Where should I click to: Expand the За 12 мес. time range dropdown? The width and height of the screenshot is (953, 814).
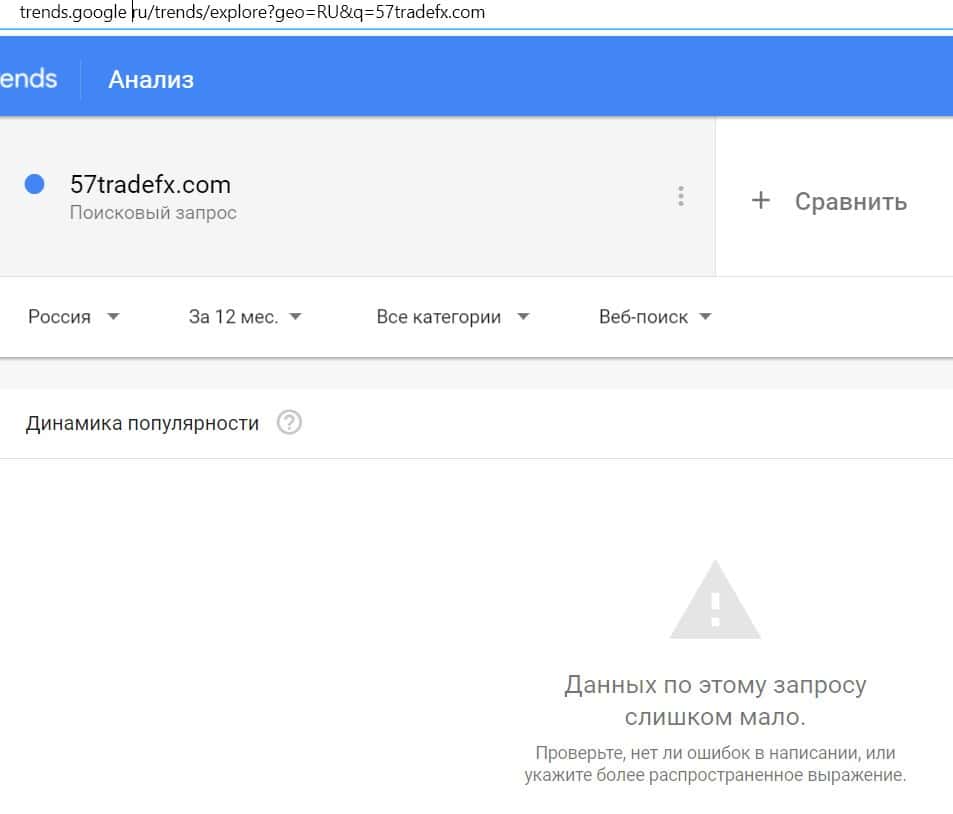(245, 317)
